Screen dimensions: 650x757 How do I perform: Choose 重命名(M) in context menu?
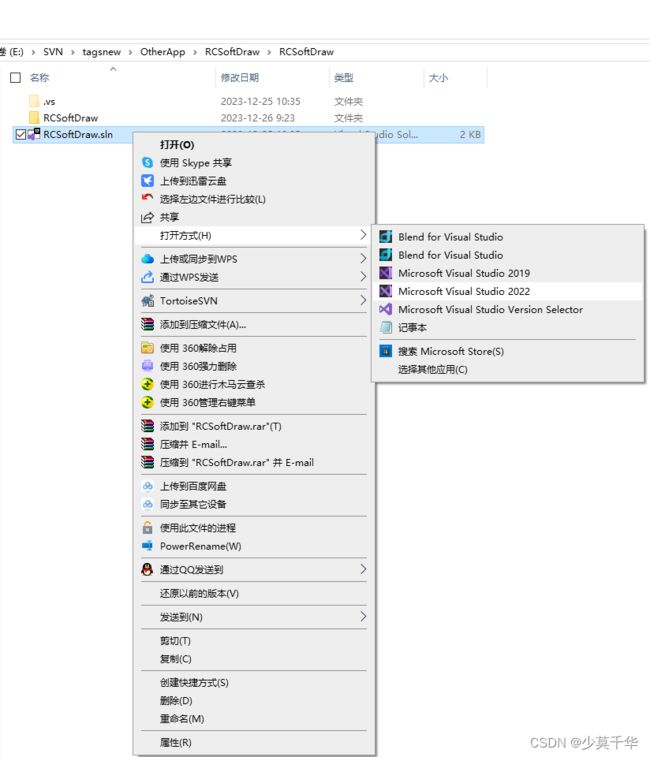tap(254, 719)
